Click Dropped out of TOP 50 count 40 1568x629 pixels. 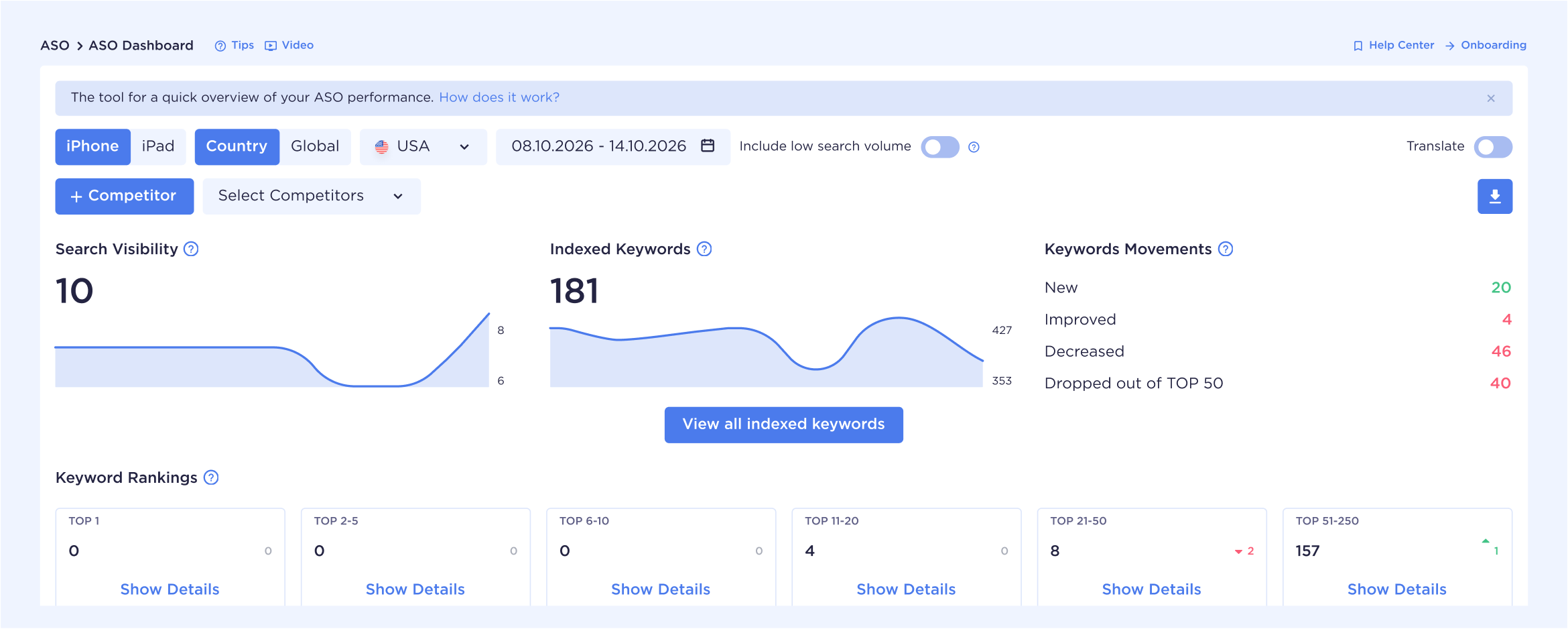(1500, 384)
